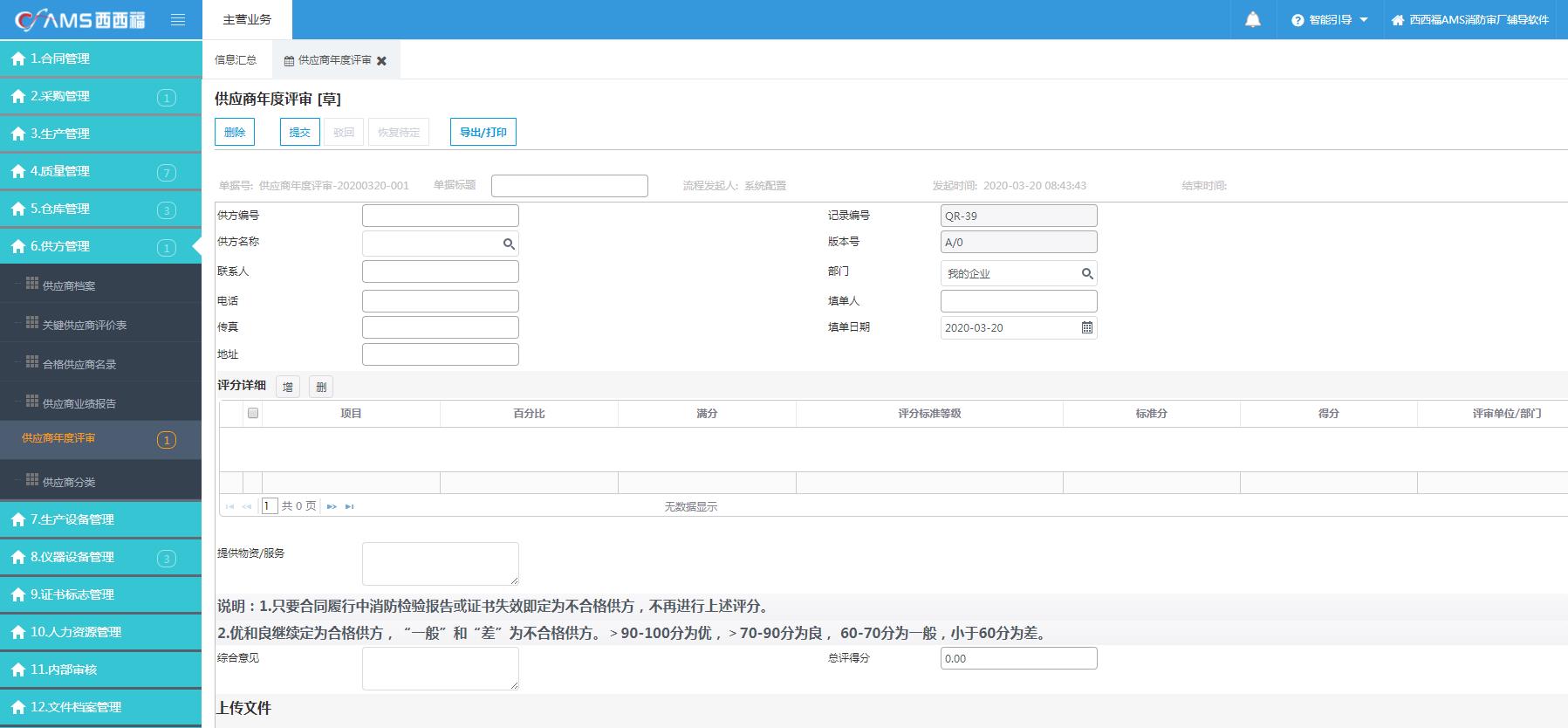The image size is (1568, 728).
Task: Click the 得分 column header
Action: 1329,414
